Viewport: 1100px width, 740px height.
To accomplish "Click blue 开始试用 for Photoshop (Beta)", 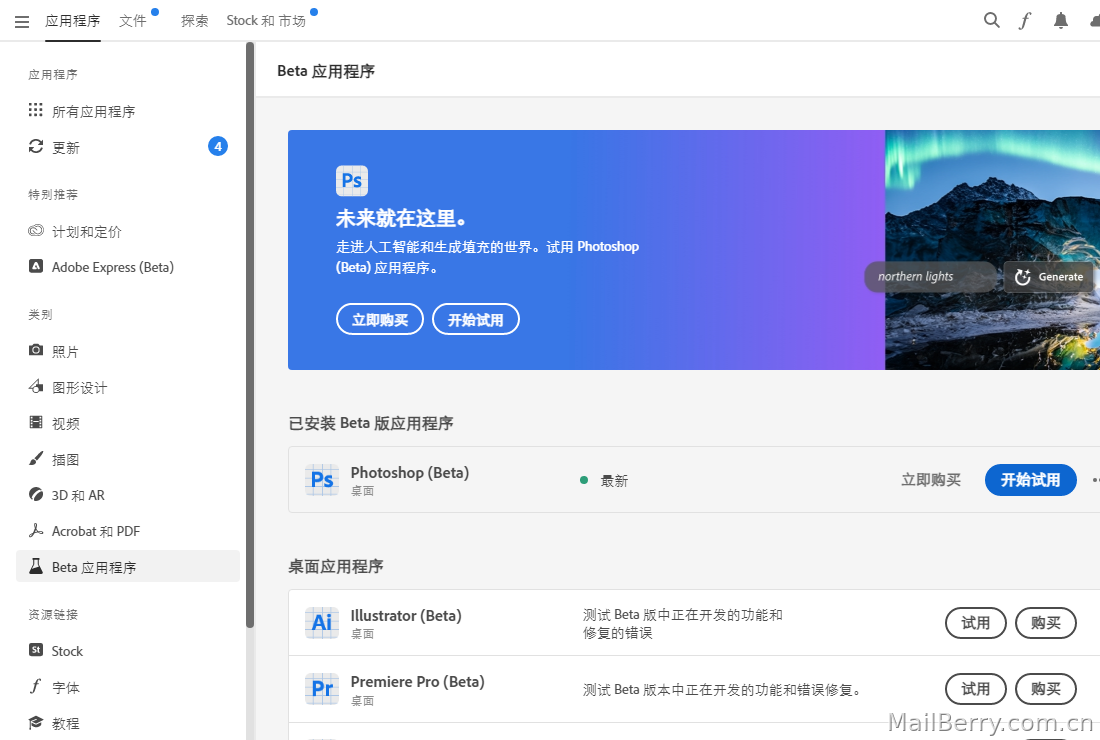I will 1031,480.
